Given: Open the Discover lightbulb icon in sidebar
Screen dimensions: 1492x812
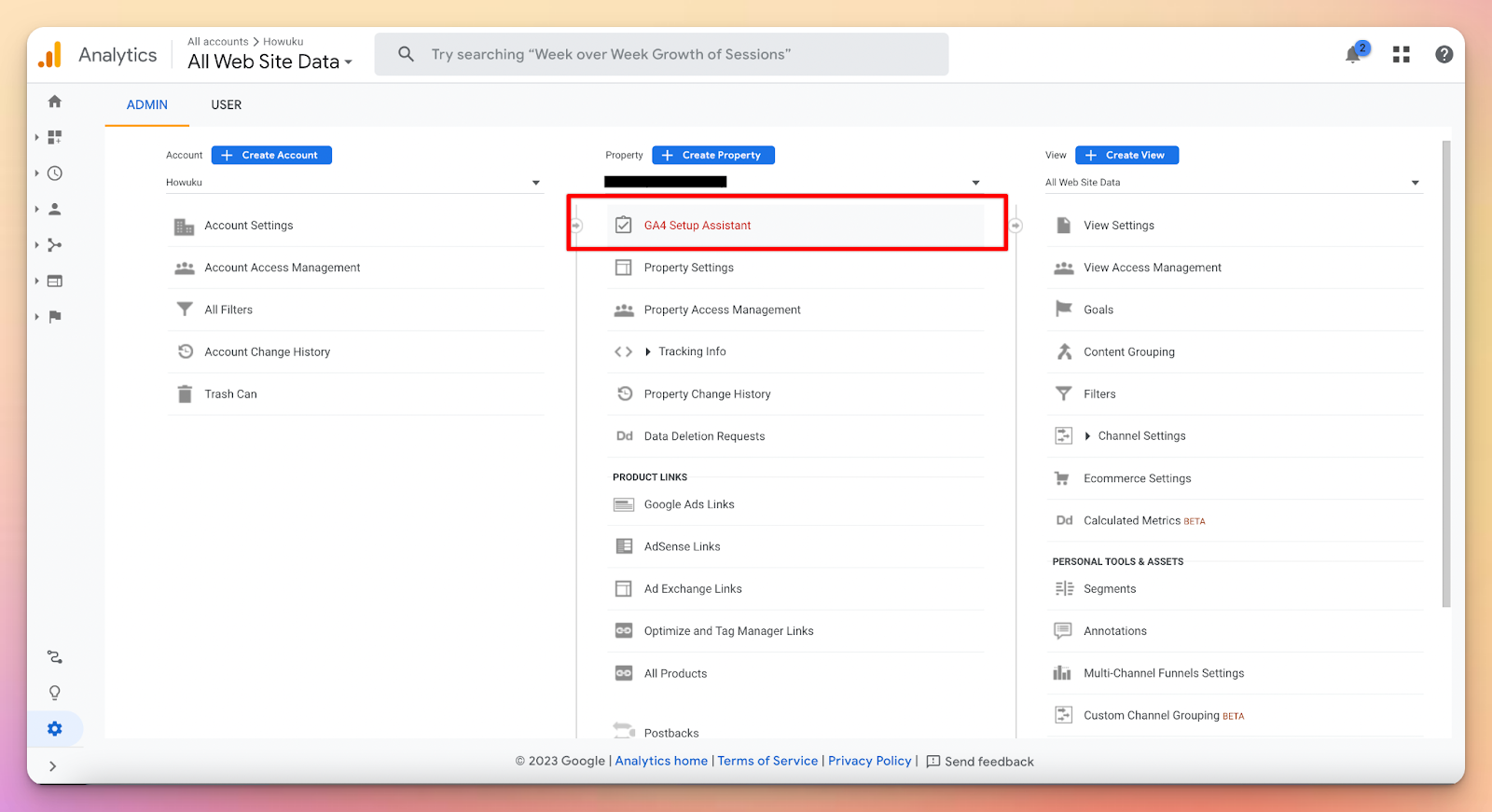Looking at the screenshot, I should tap(55, 693).
